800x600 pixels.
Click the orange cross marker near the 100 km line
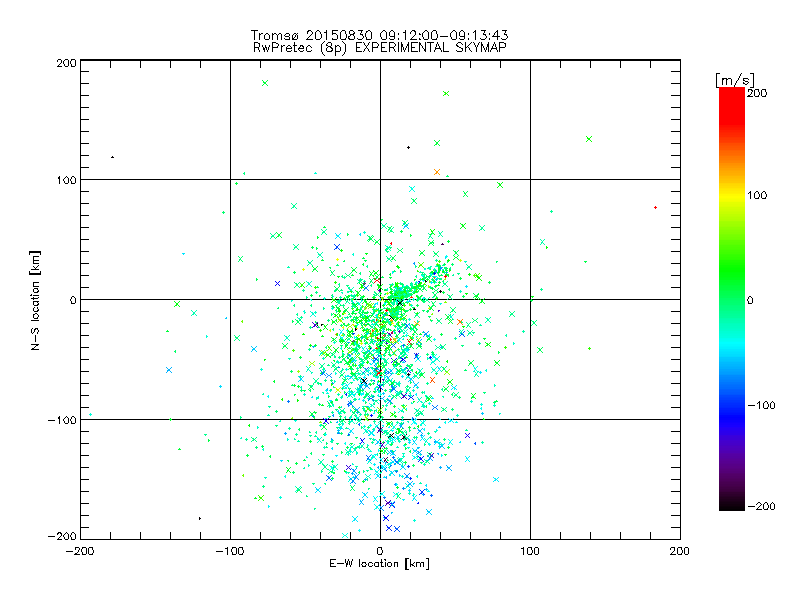coord(437,172)
